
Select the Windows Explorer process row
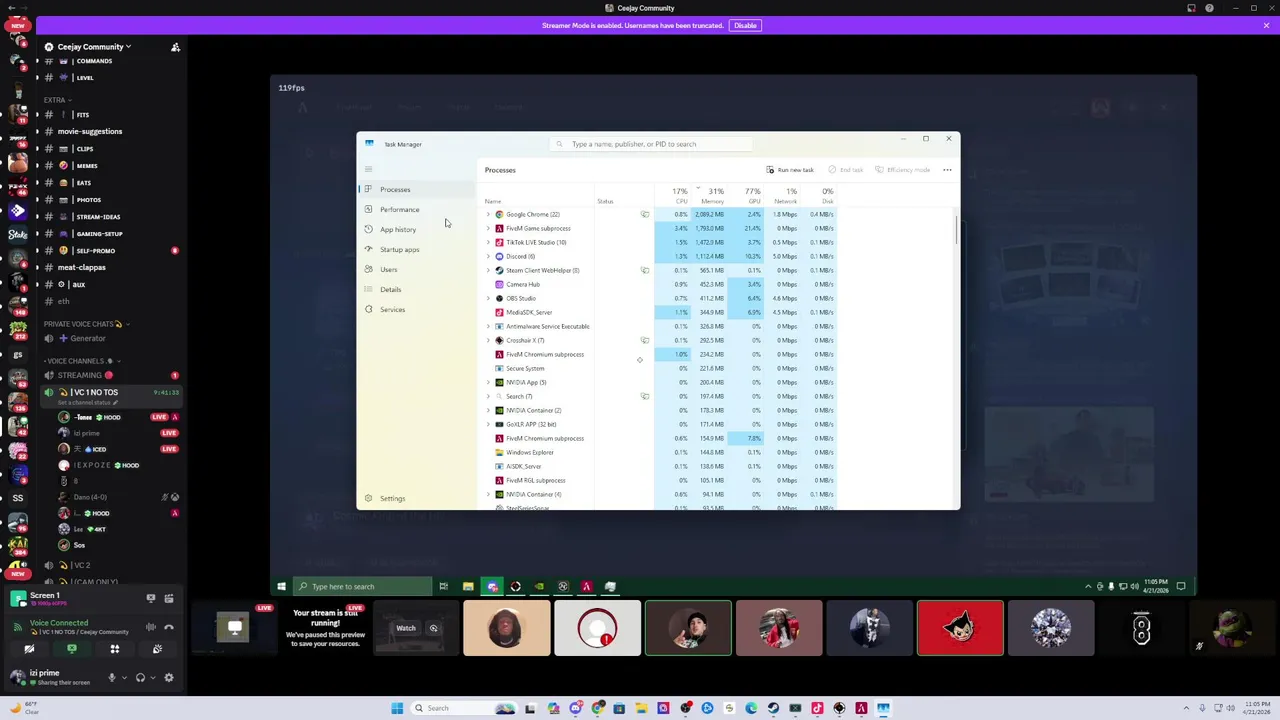point(660,452)
